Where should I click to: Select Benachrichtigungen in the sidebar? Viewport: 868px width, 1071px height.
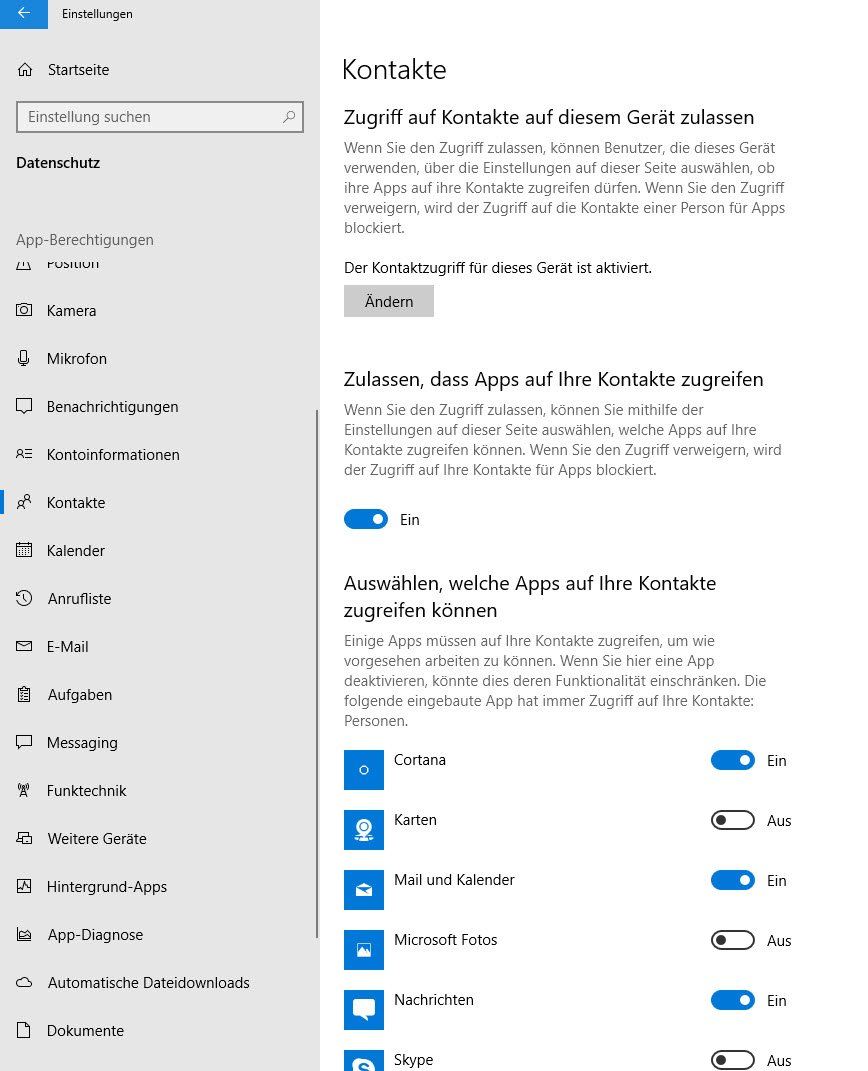coord(112,407)
